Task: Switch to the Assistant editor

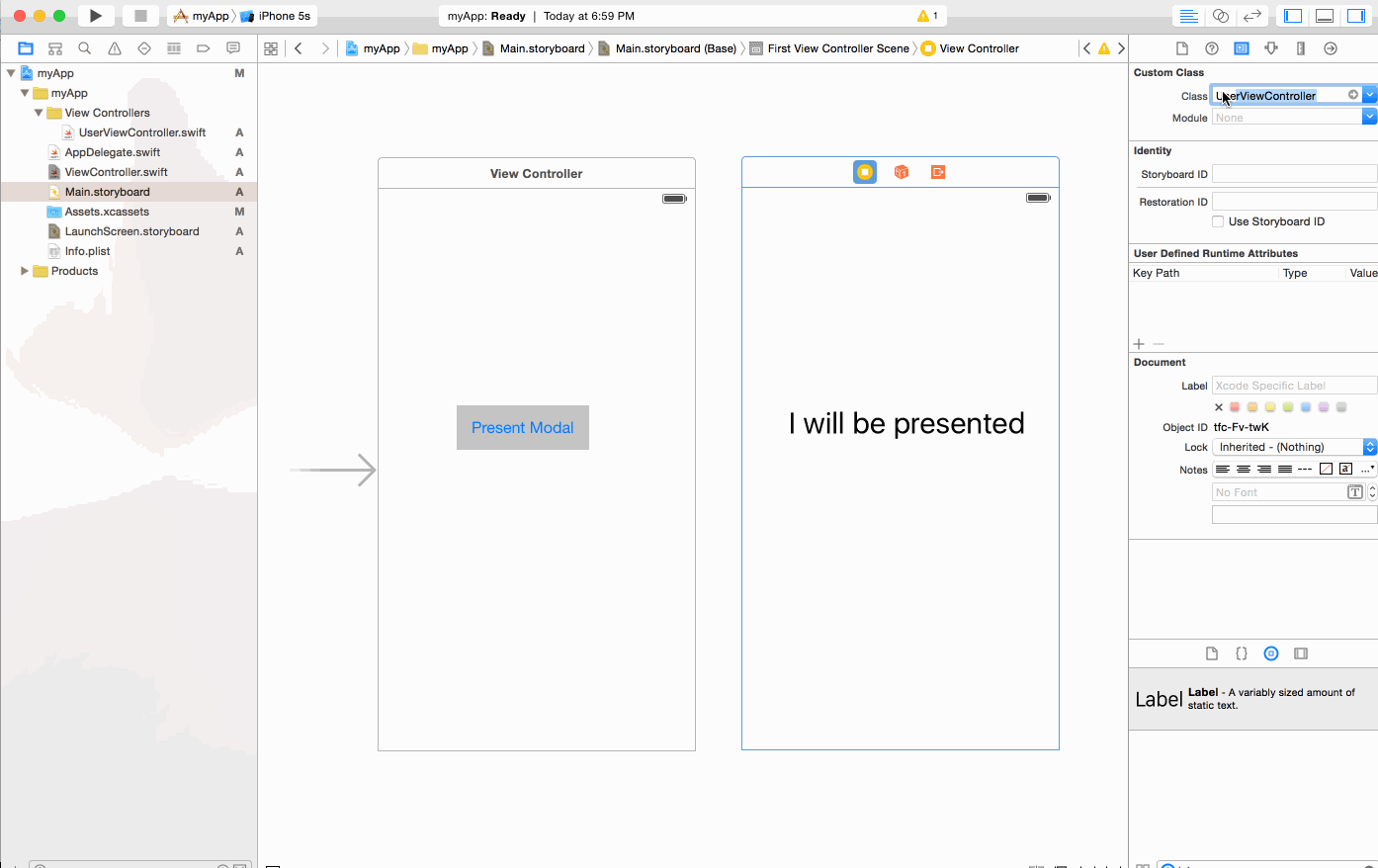Action: click(1221, 16)
